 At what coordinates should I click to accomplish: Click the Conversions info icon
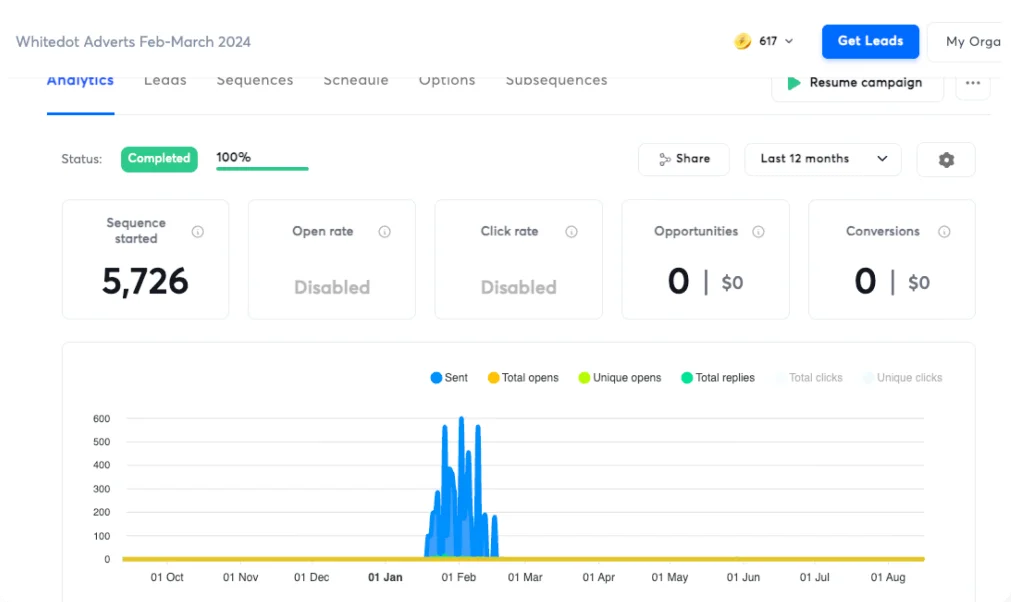click(943, 232)
